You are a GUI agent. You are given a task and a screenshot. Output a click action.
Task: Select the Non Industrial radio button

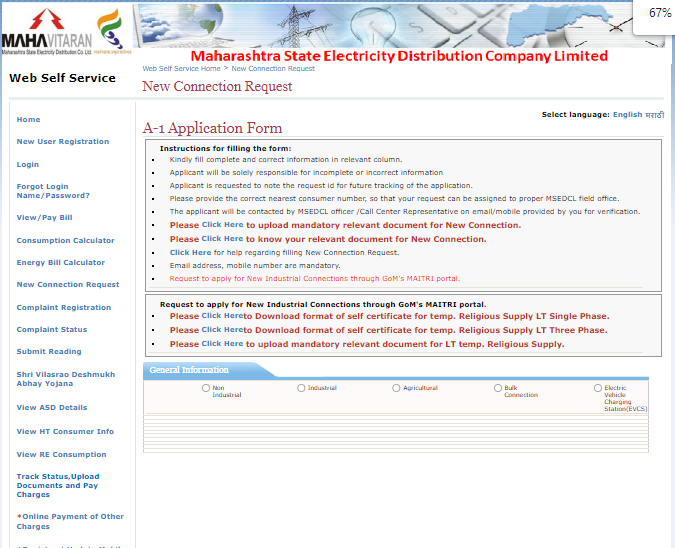[206, 388]
